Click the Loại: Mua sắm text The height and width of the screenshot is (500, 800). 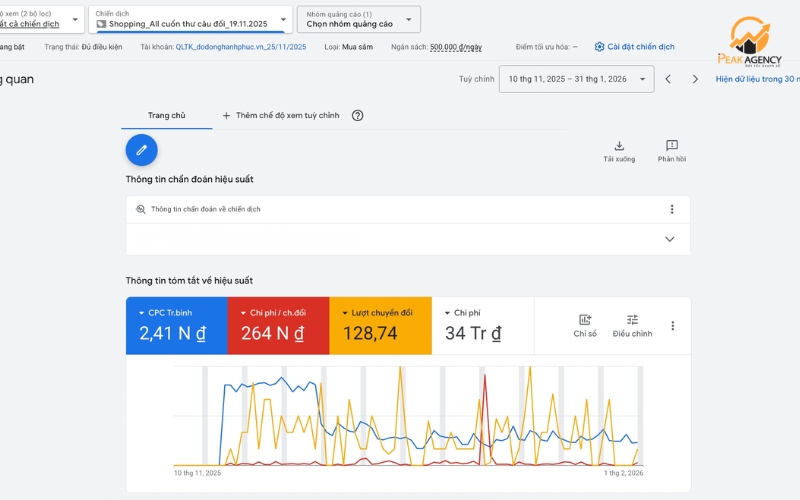pos(348,47)
